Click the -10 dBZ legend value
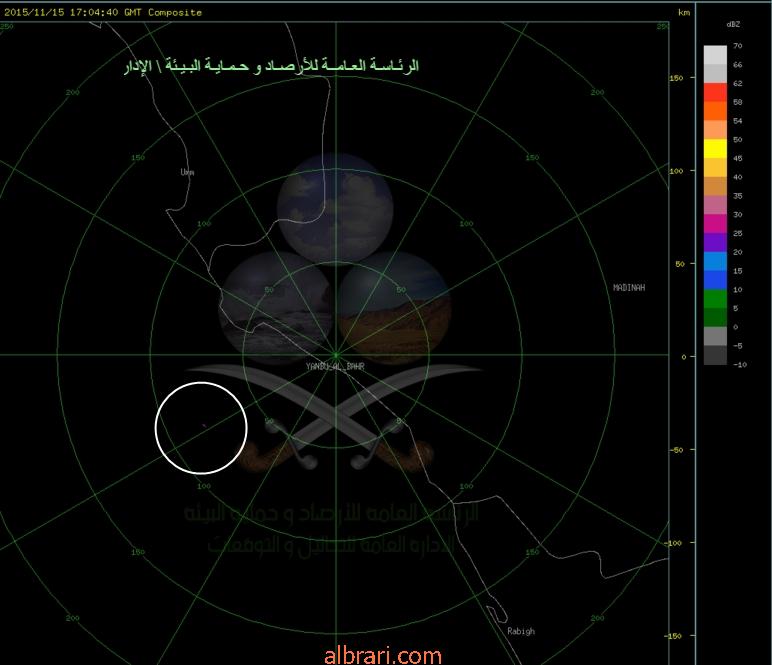 [x=740, y=365]
